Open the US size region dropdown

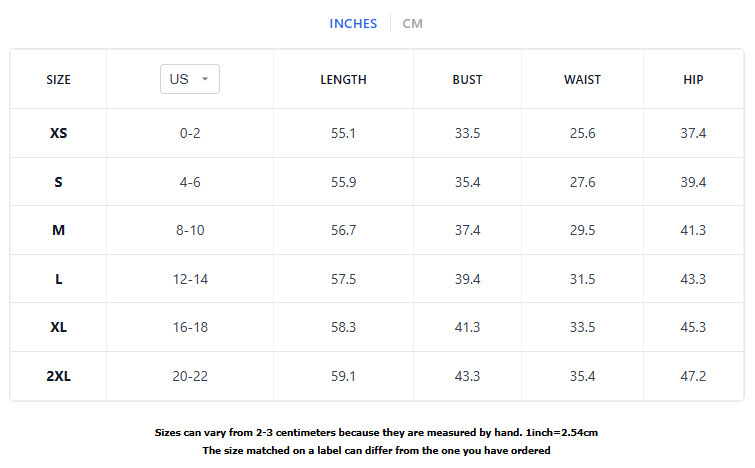[189, 79]
